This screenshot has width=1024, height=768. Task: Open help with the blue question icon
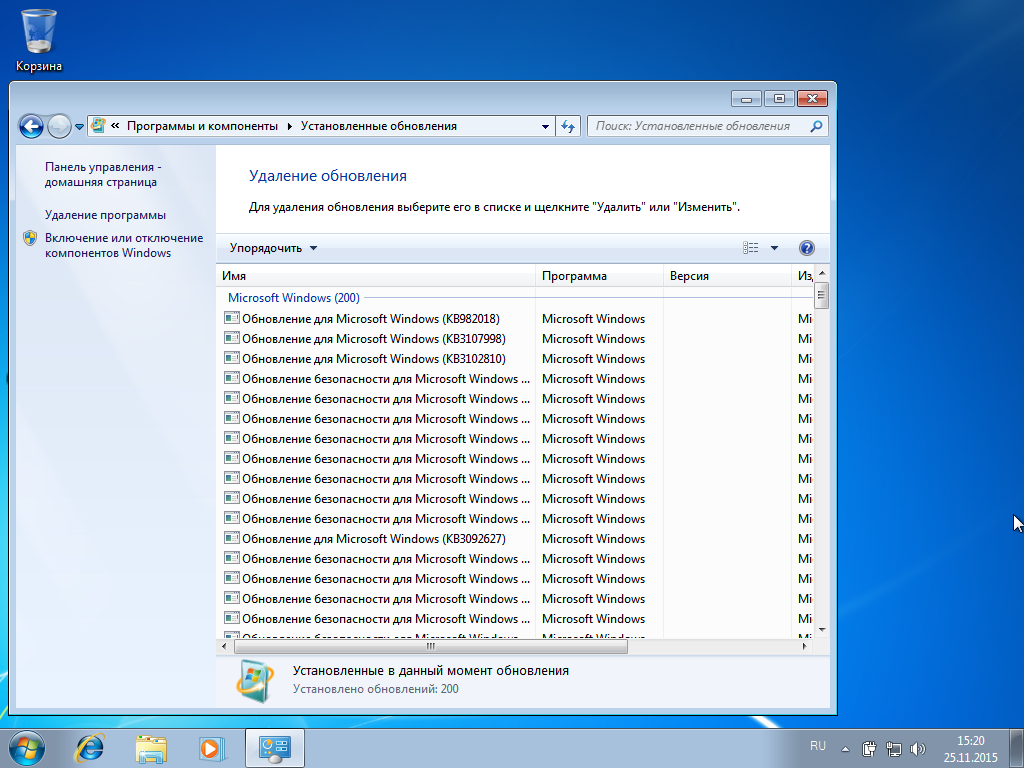pos(807,248)
